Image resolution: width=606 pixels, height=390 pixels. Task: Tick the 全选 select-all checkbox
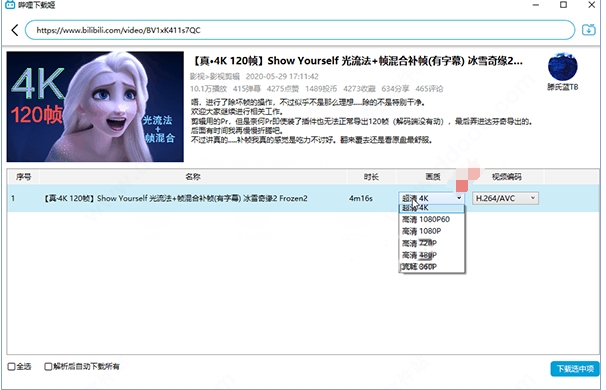(12, 366)
